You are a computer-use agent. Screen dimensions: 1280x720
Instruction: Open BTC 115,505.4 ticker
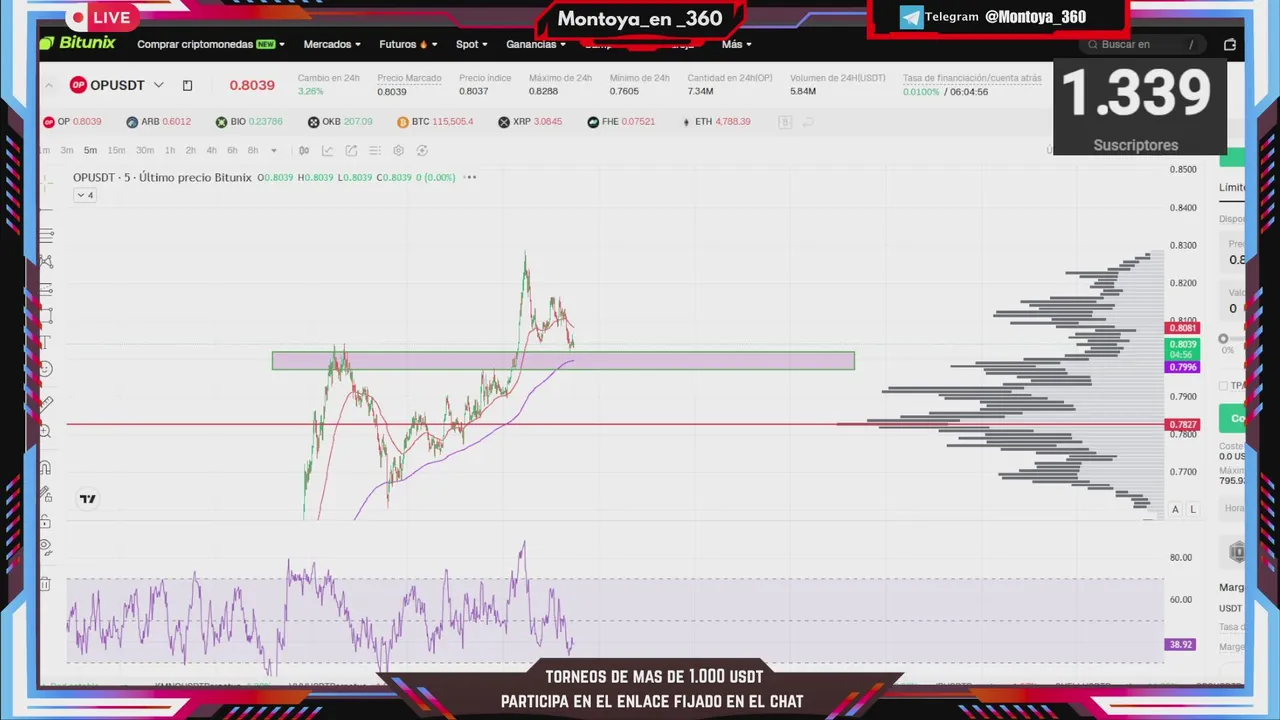tap(435, 122)
